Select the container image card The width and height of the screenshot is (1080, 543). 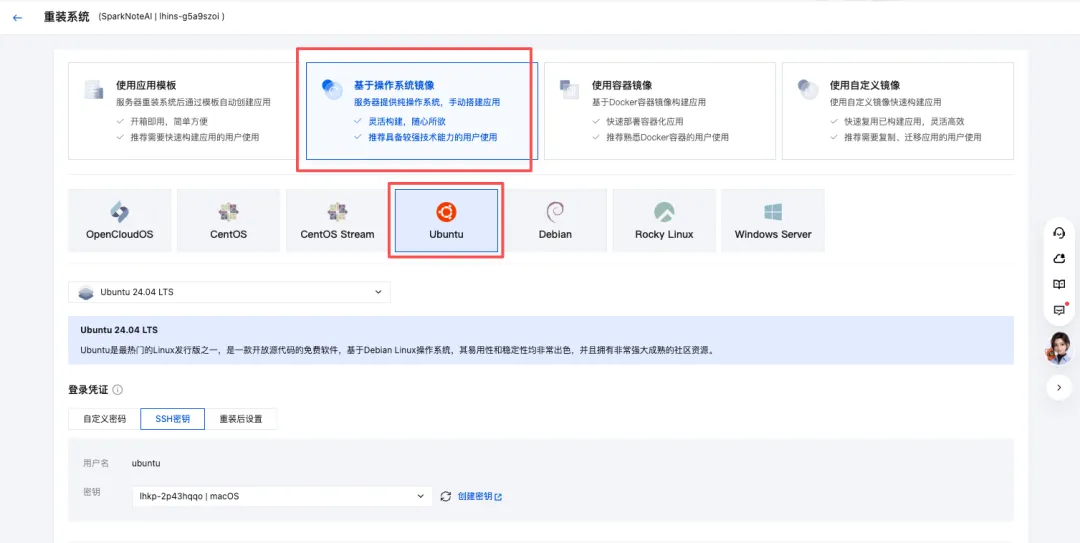click(x=659, y=111)
